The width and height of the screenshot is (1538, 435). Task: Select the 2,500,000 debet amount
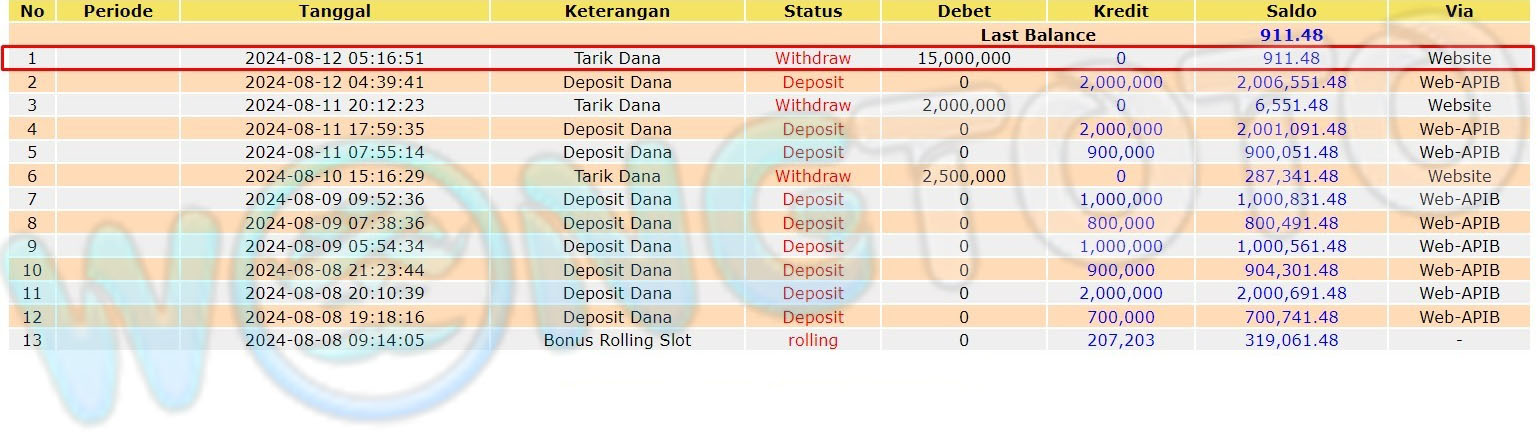964,176
